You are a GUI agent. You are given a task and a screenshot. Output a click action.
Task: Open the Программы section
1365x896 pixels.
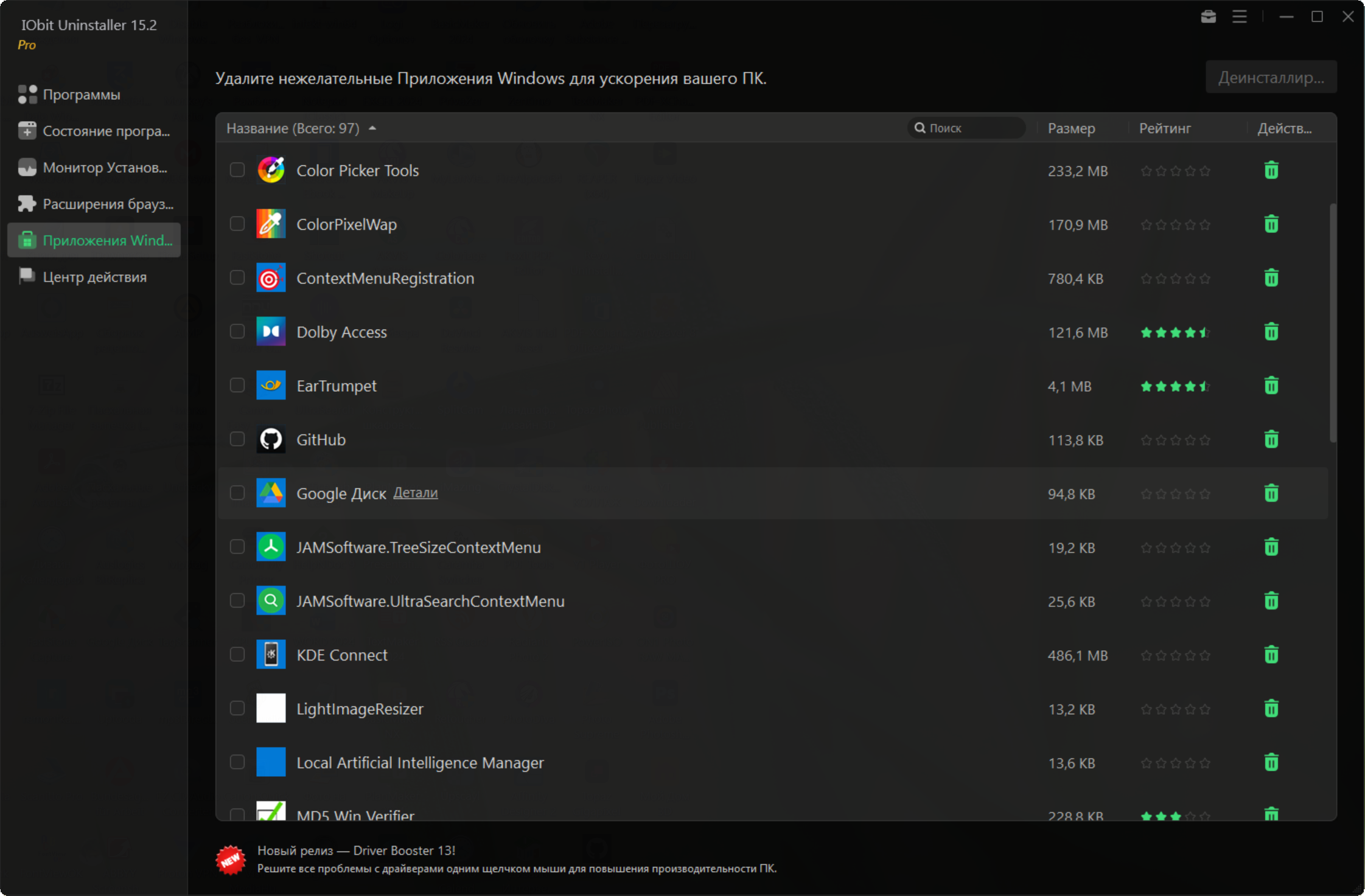pyautogui.click(x=81, y=95)
